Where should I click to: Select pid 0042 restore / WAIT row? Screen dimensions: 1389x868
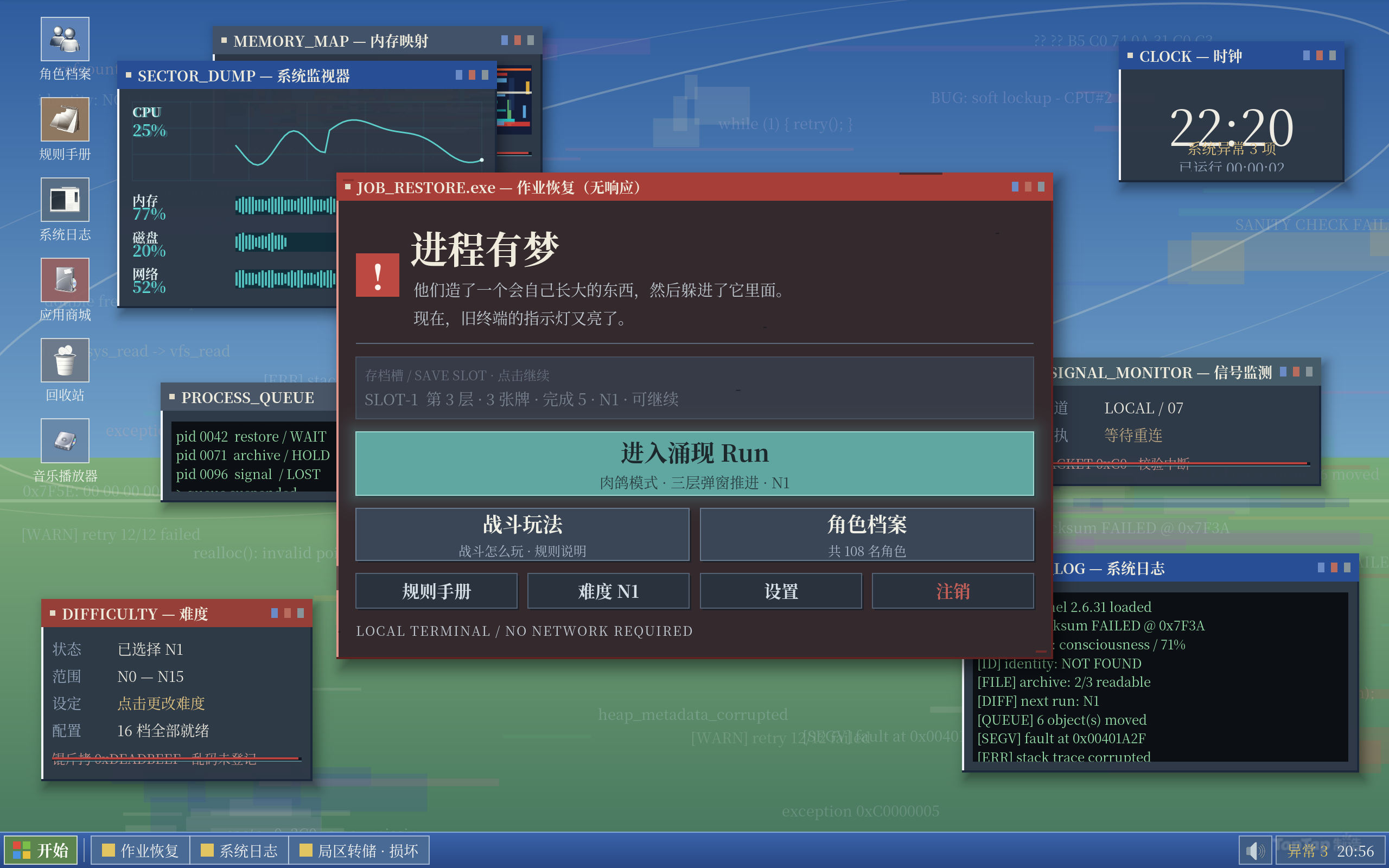tap(251, 436)
